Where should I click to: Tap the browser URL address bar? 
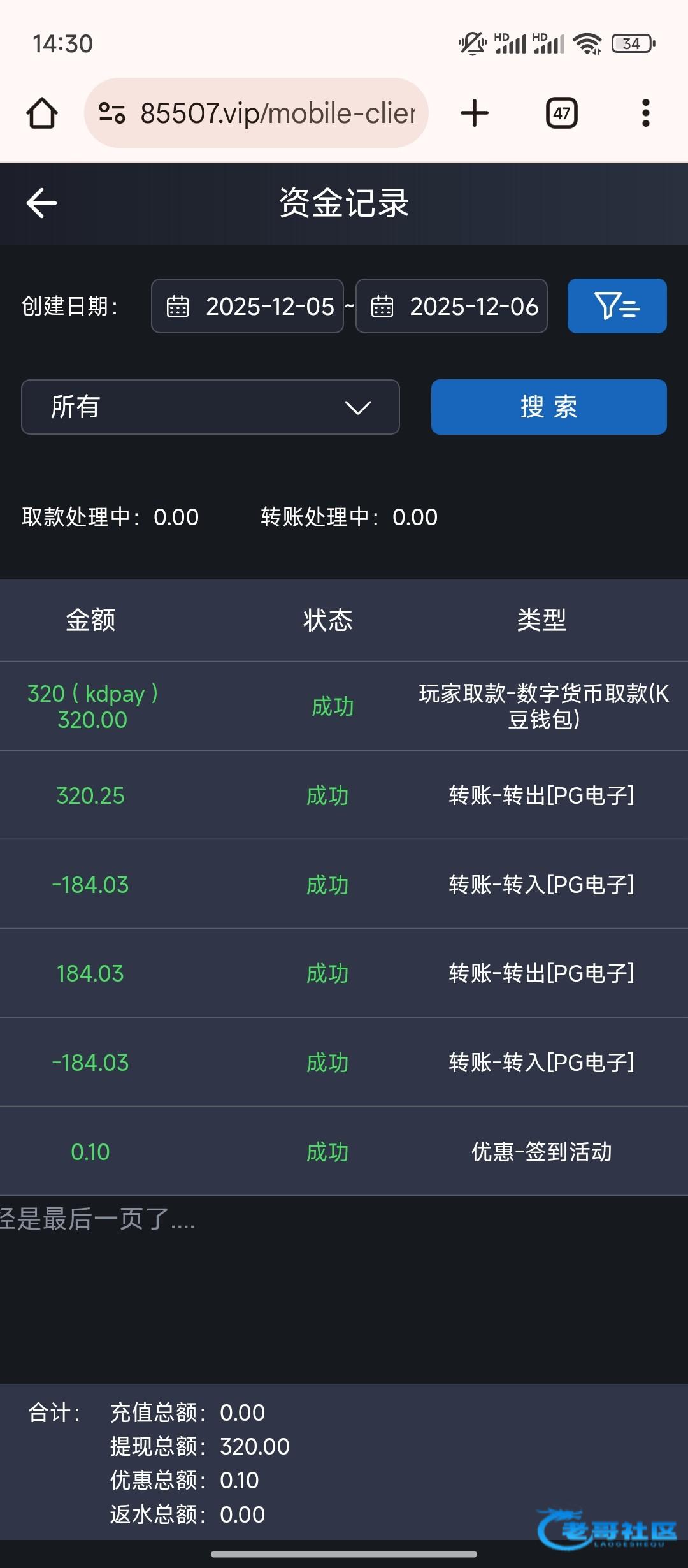277,113
